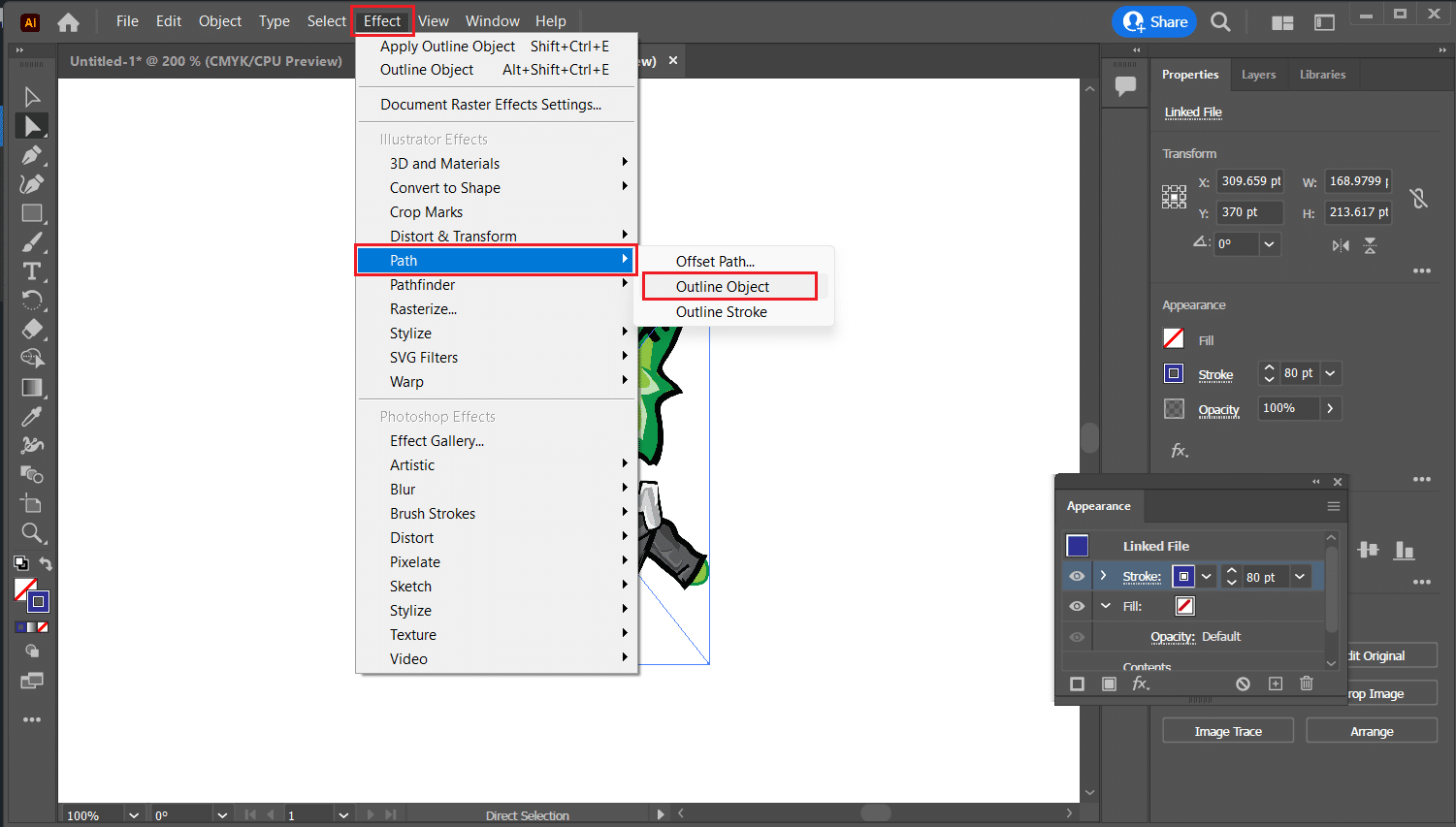Open the Comments panel icon
Image resolution: width=1456 pixels, height=827 pixels.
point(1125,85)
